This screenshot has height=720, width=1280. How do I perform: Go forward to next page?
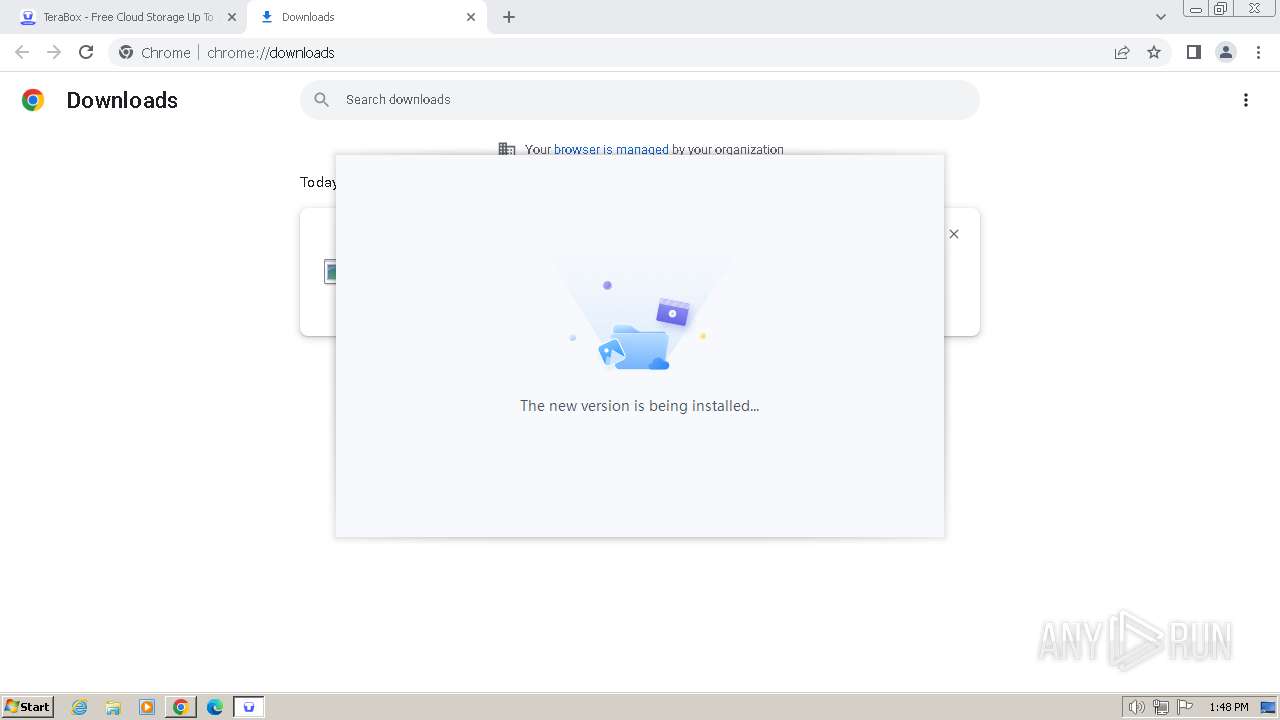[x=54, y=52]
